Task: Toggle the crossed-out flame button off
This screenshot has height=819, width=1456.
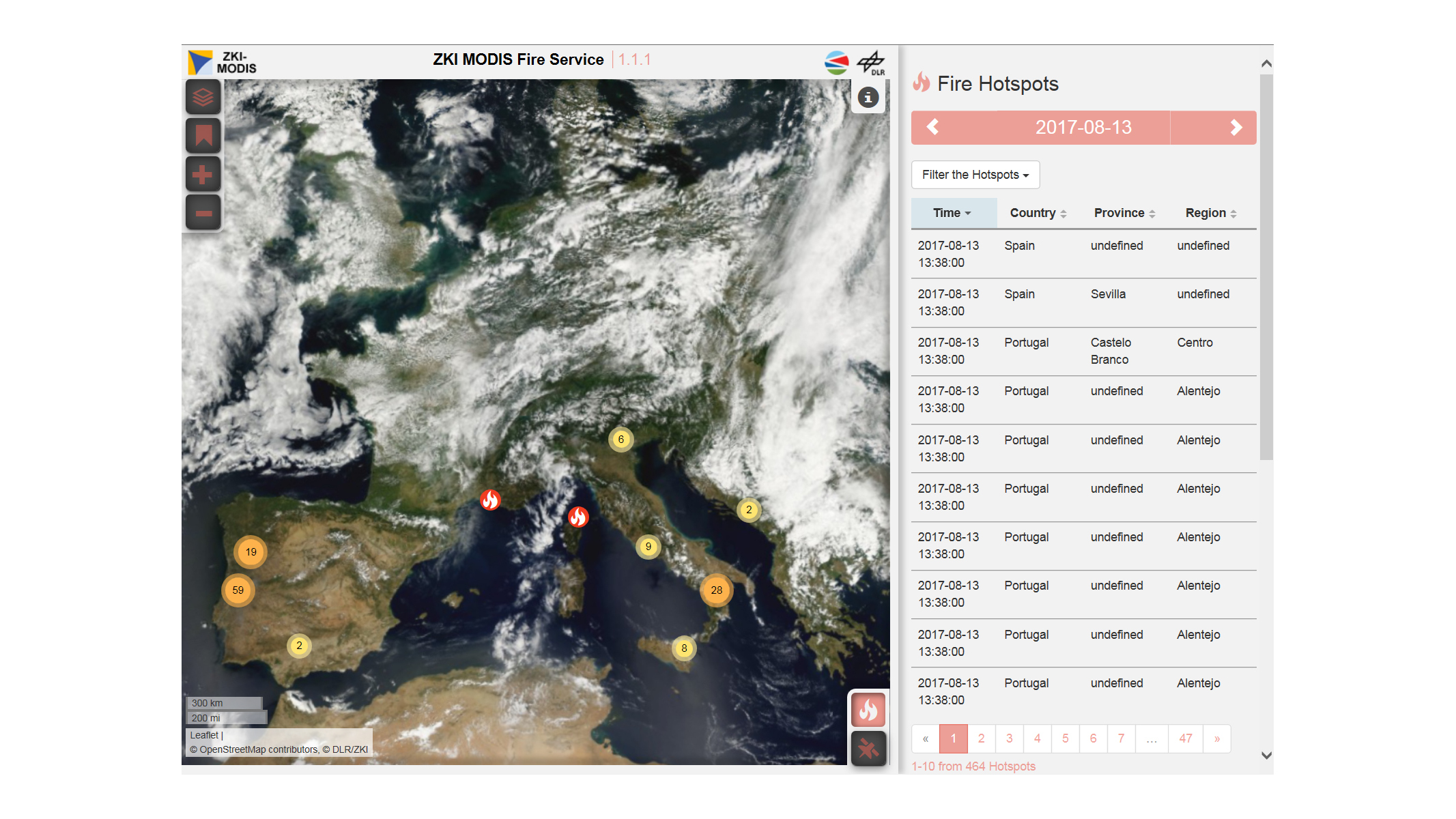Action: tap(868, 749)
